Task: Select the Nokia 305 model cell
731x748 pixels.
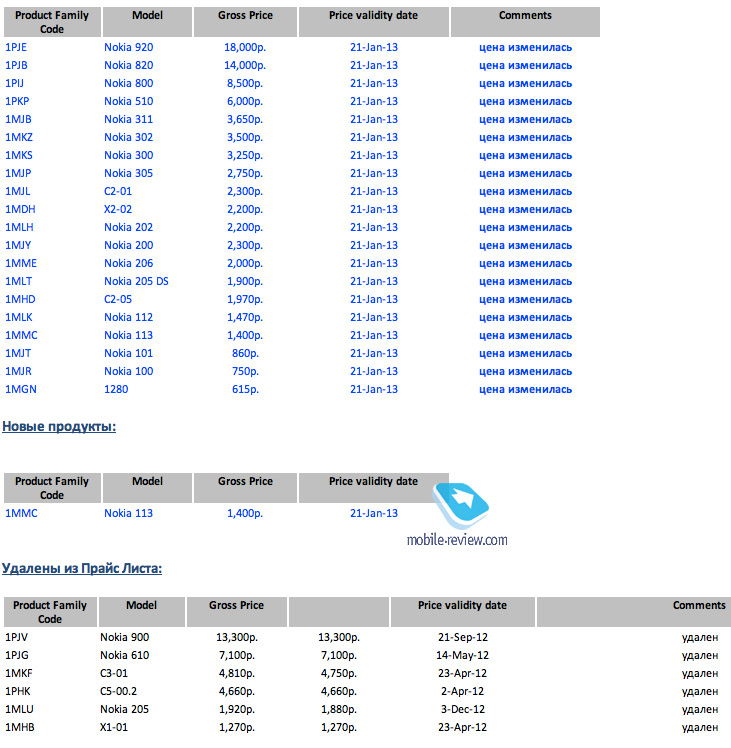Action: [128, 173]
